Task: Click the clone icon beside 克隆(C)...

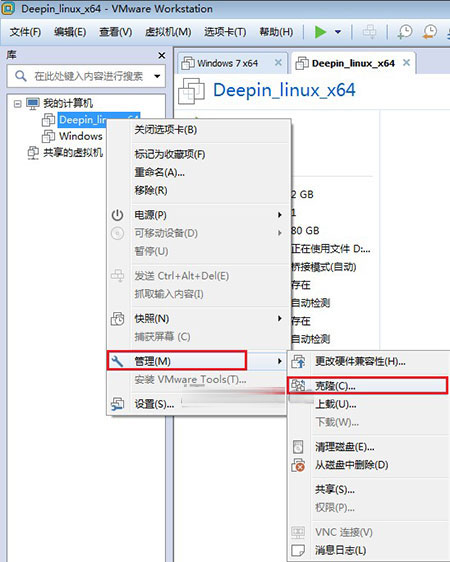Action: pos(298,386)
